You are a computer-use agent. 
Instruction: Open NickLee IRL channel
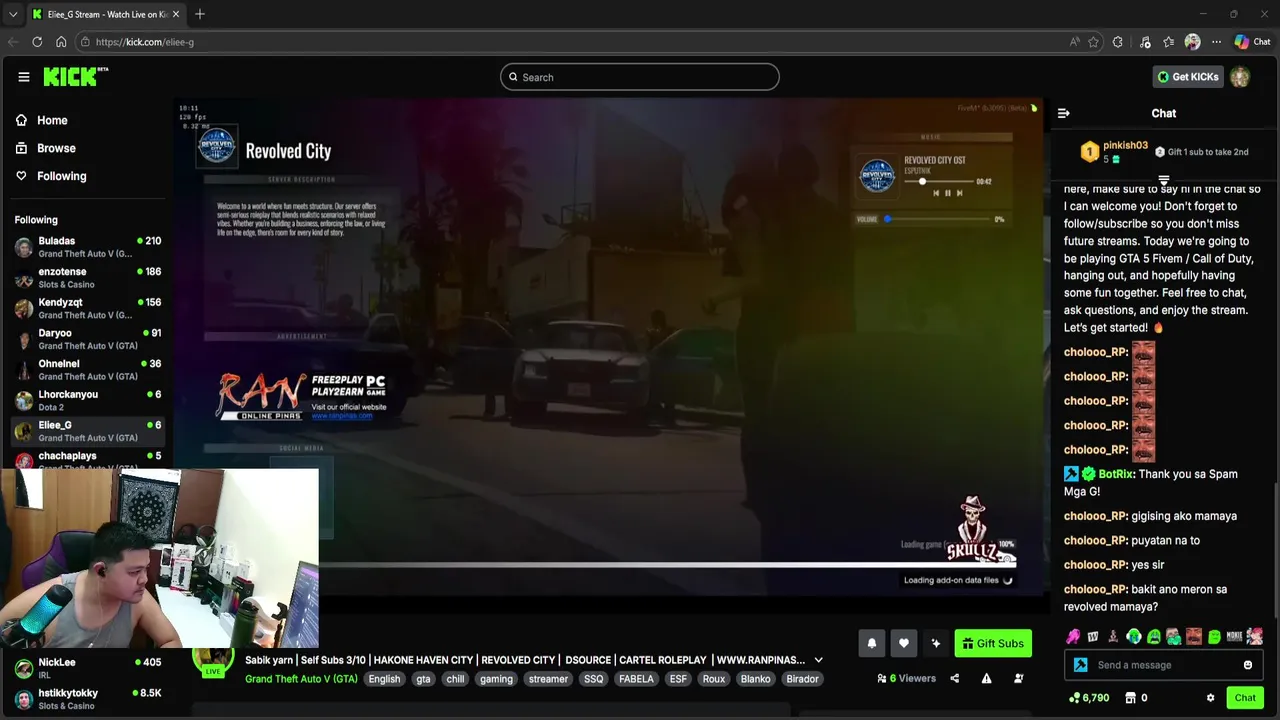(x=88, y=668)
